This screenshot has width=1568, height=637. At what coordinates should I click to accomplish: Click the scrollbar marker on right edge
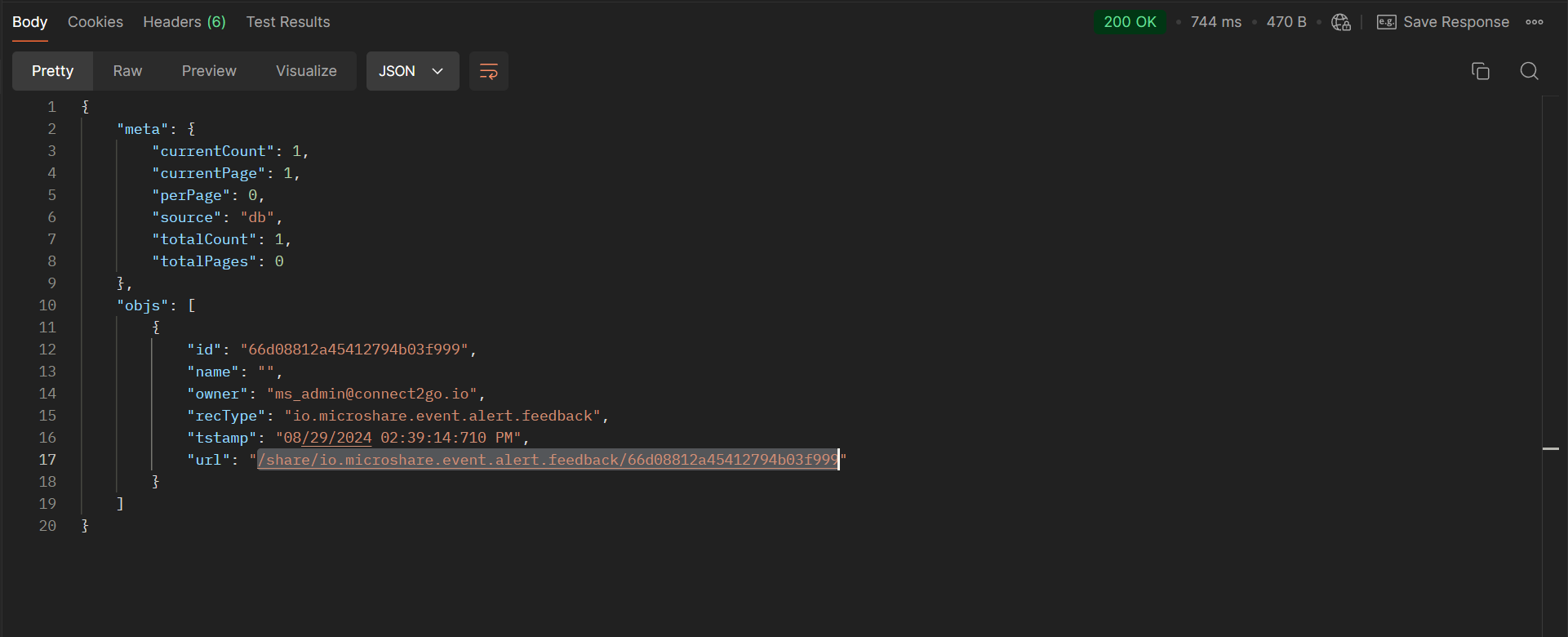1551,449
